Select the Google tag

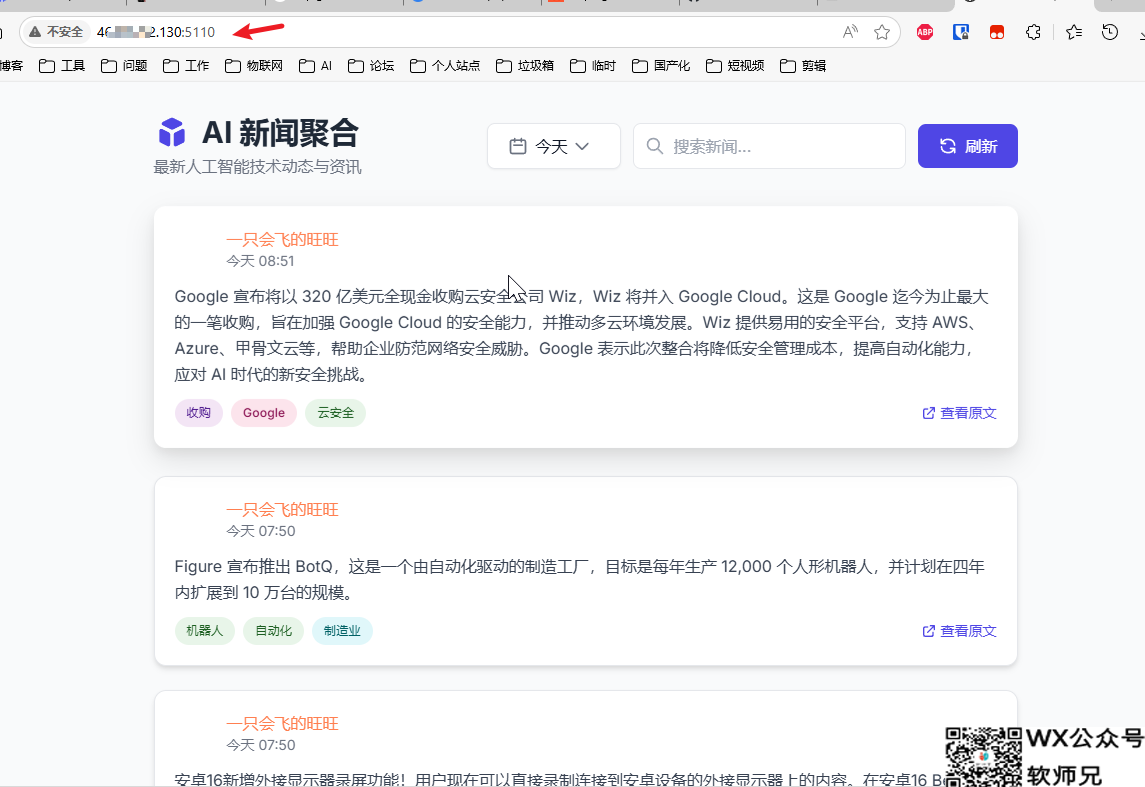pyautogui.click(x=264, y=412)
